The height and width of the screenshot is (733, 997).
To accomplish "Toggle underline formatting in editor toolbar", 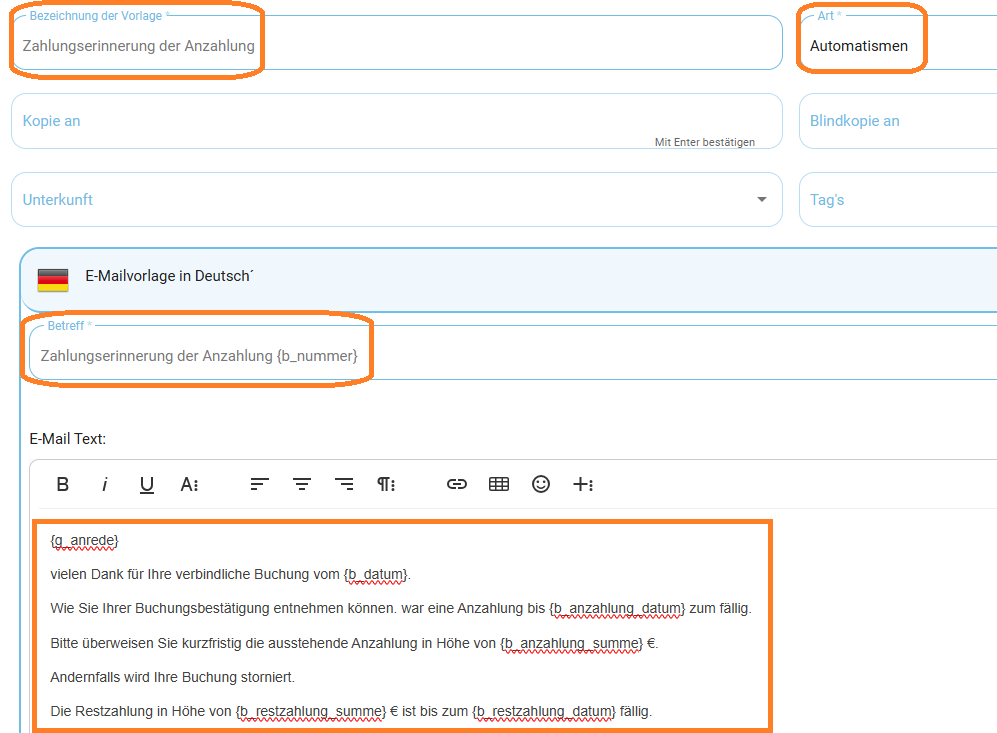I will [147, 485].
